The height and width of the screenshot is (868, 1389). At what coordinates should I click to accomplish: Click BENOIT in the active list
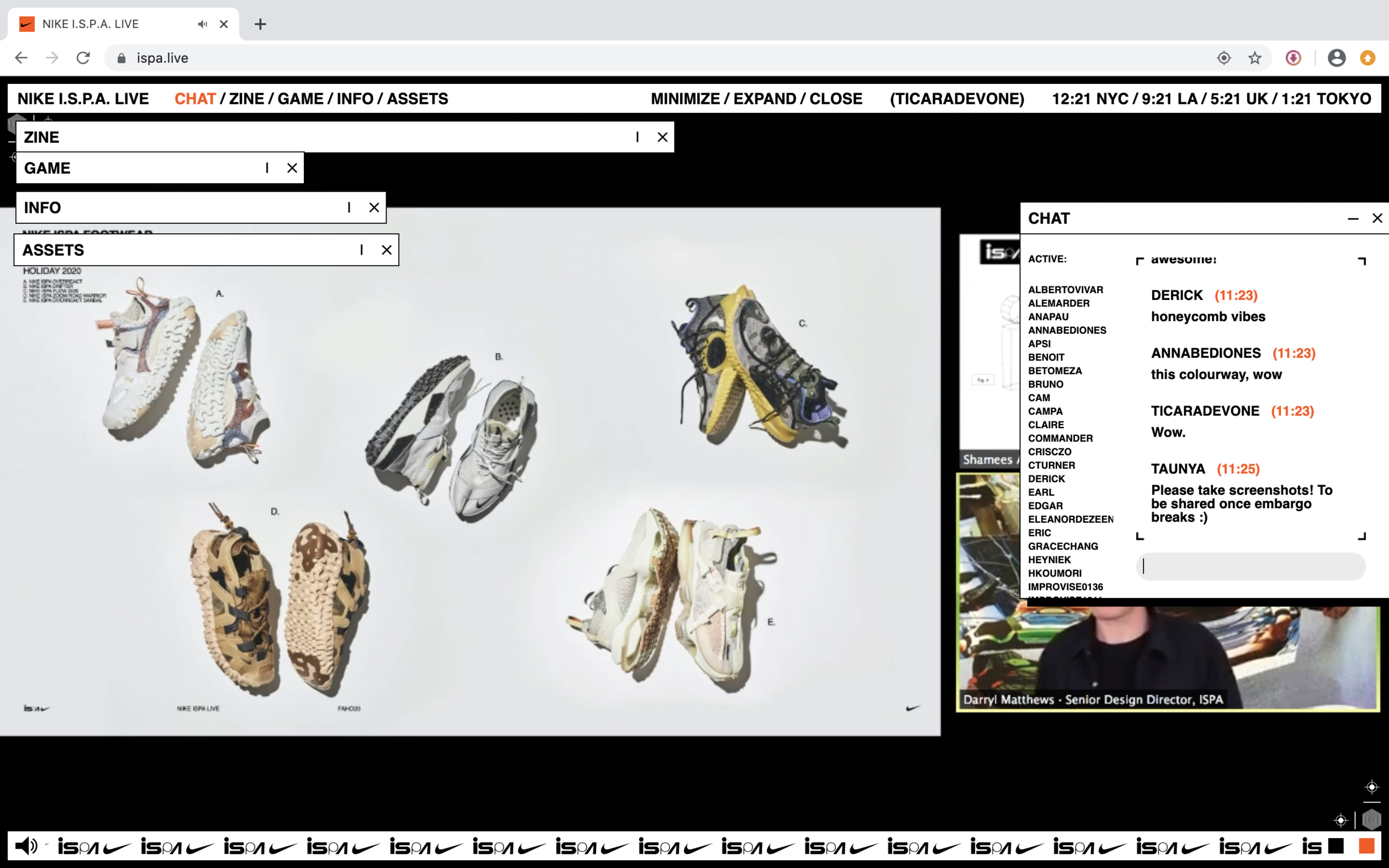click(1046, 357)
